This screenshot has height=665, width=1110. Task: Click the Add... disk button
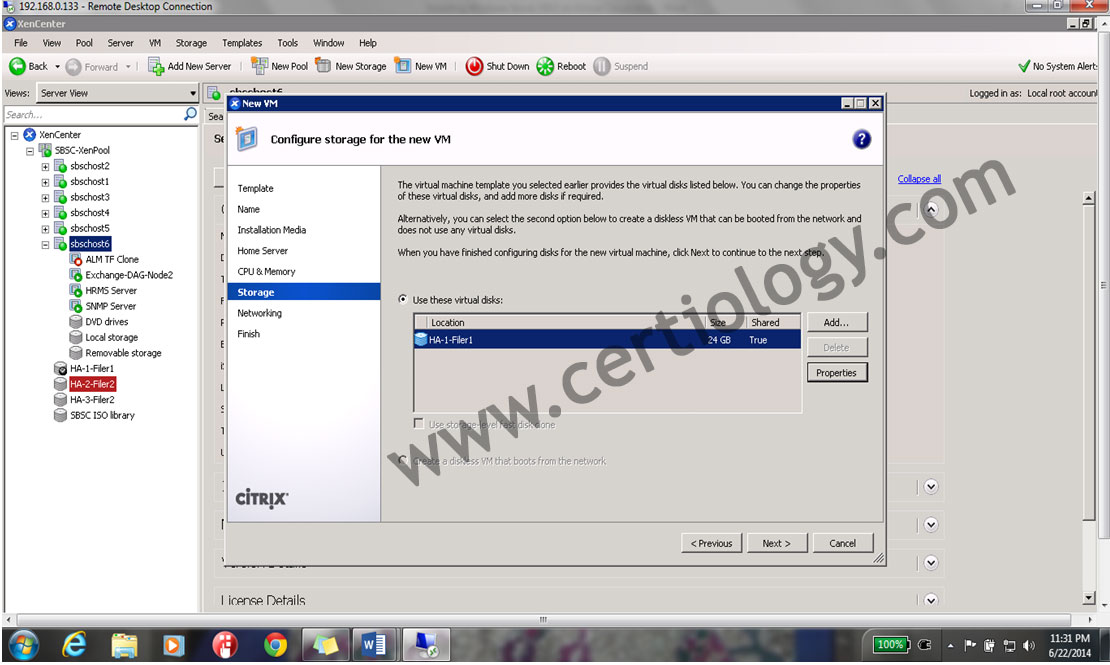(x=837, y=322)
